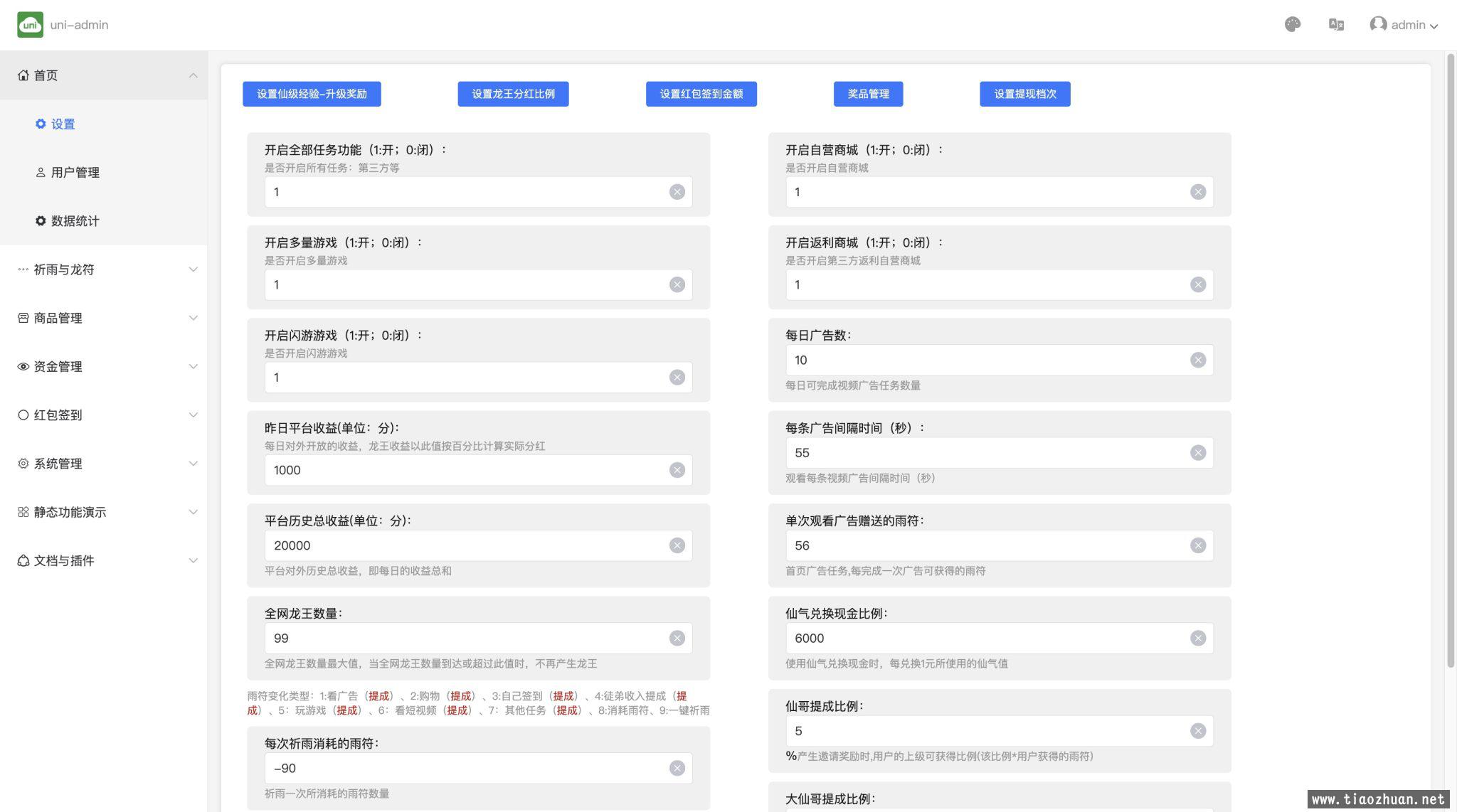
Task: Expand the 文档与插件 menu
Action: [104, 561]
